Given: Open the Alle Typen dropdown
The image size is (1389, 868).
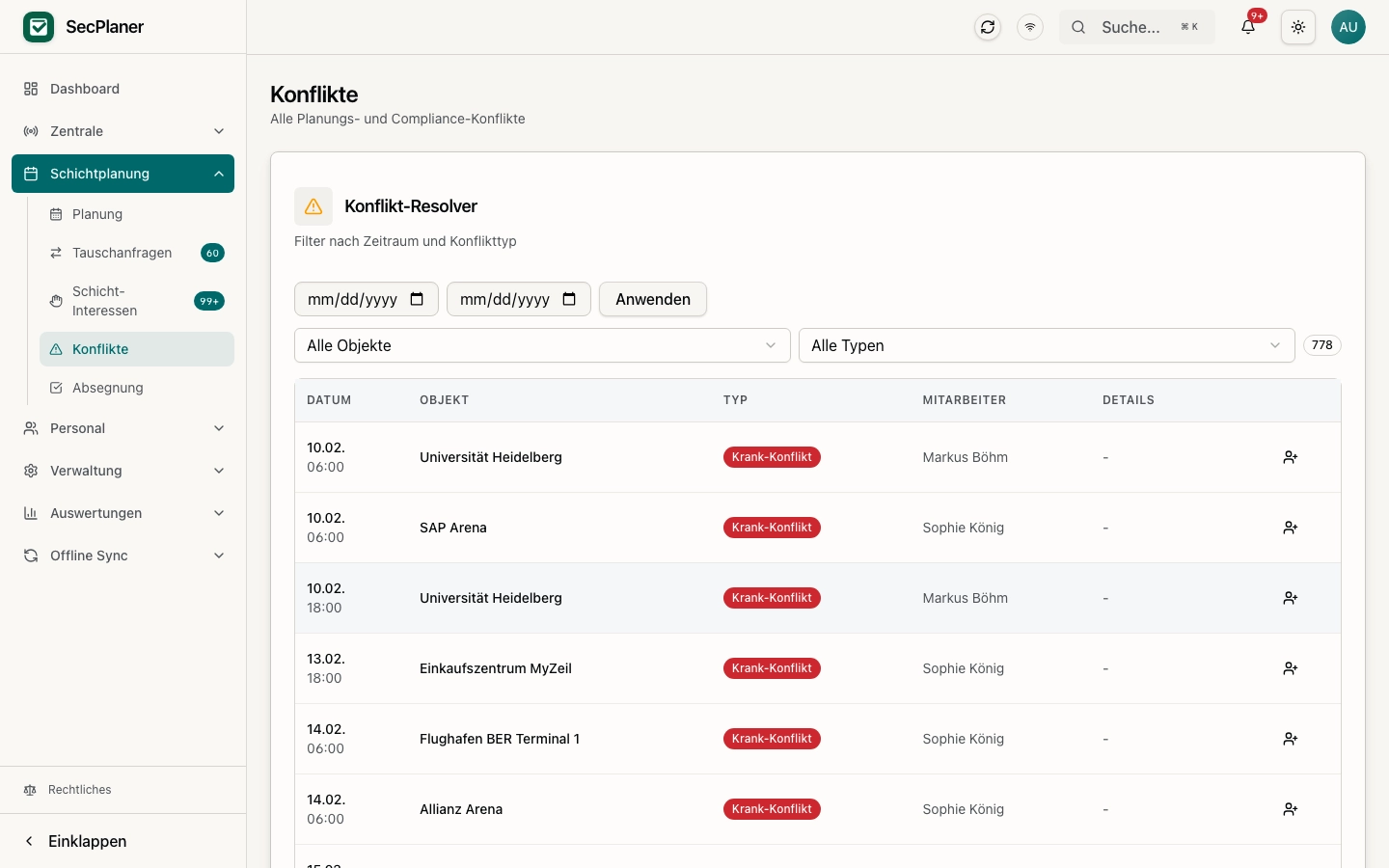Looking at the screenshot, I should [x=1046, y=345].
